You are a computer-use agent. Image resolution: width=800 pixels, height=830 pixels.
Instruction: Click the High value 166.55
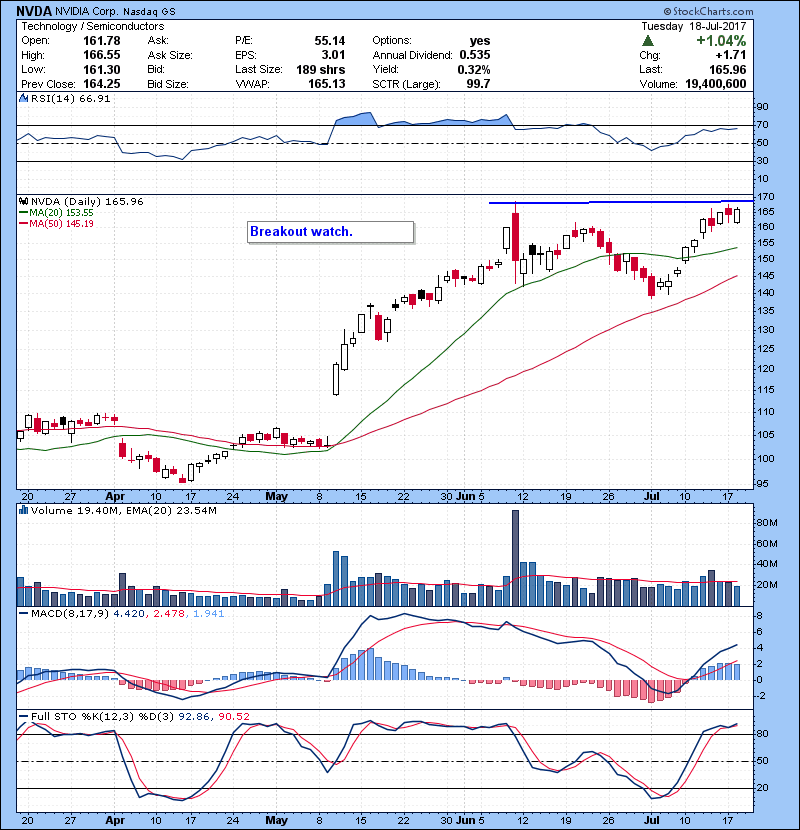click(x=102, y=55)
